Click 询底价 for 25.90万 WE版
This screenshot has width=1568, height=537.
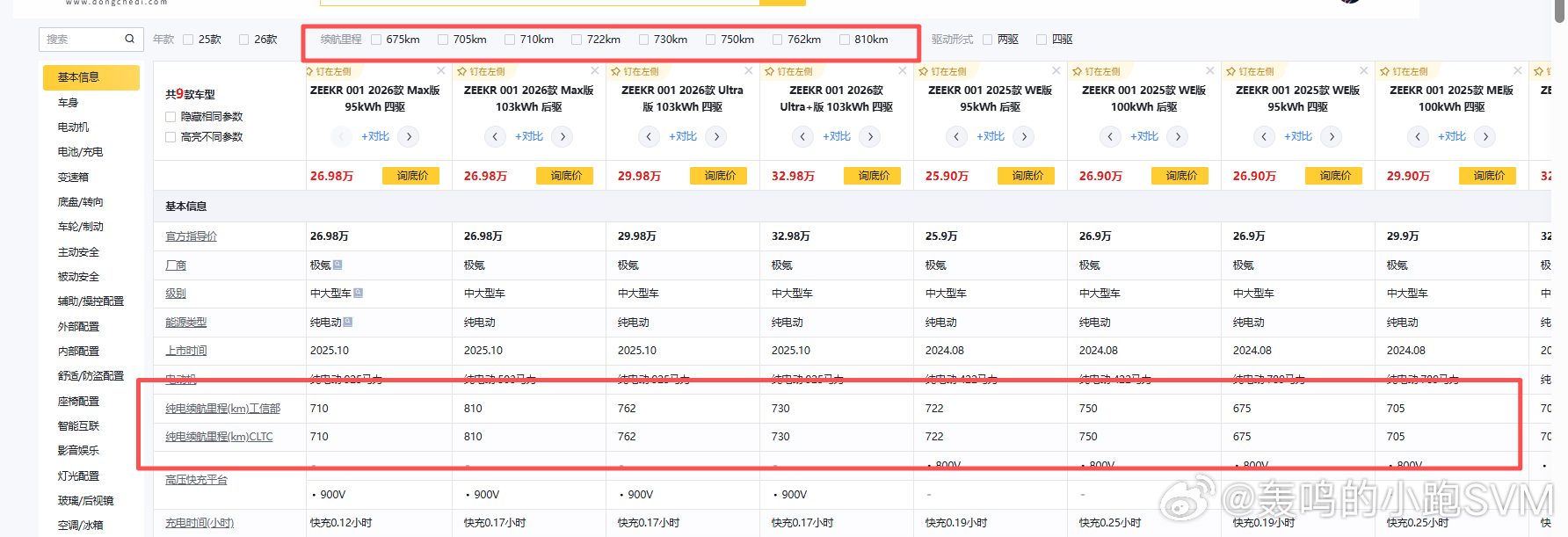(1027, 176)
